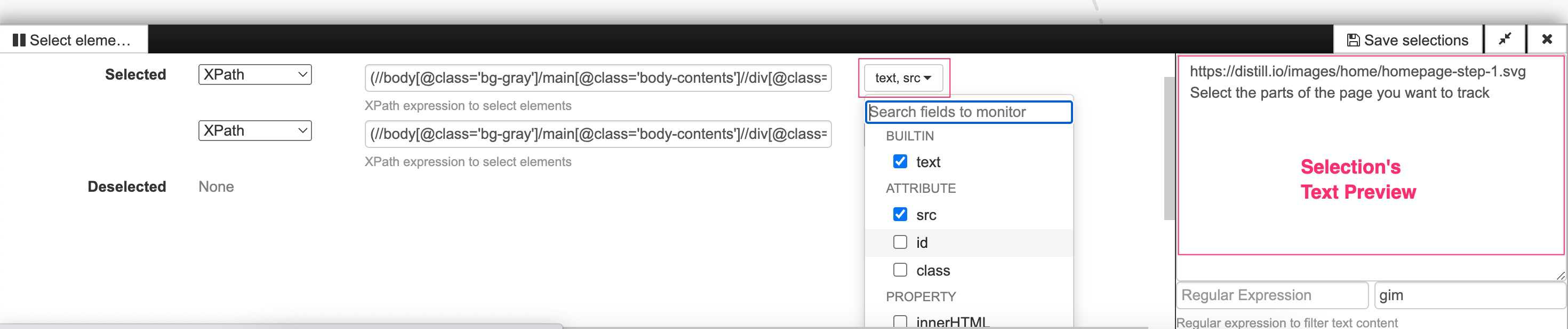Click the 'Search fields to monitor' search box
The height and width of the screenshot is (329, 1568).
pyautogui.click(x=969, y=112)
